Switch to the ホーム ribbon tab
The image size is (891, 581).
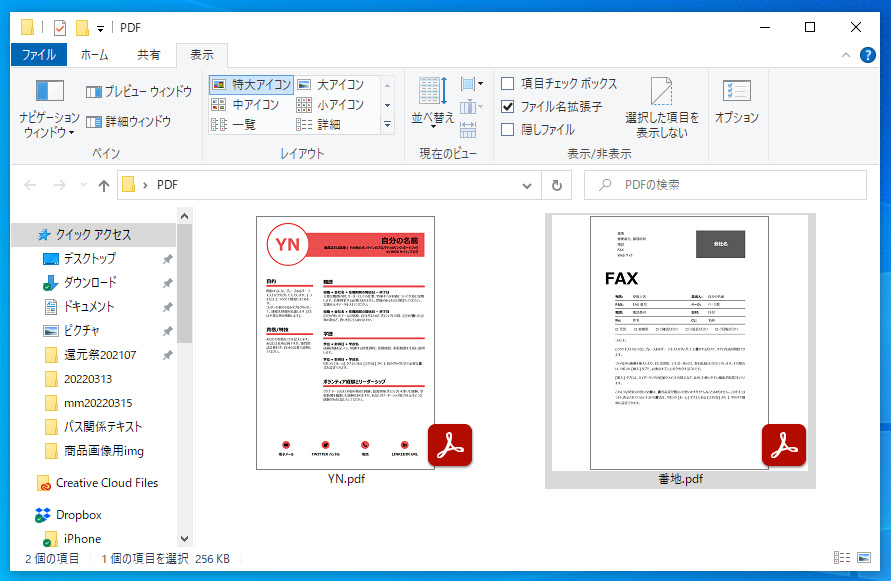pos(95,55)
